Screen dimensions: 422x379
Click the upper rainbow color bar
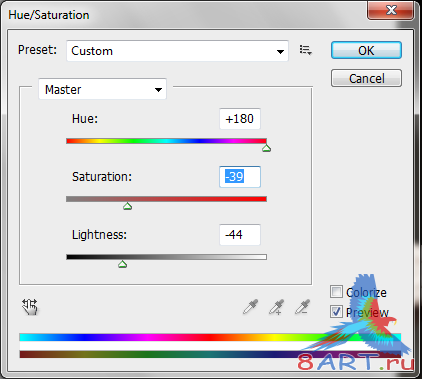click(210, 337)
